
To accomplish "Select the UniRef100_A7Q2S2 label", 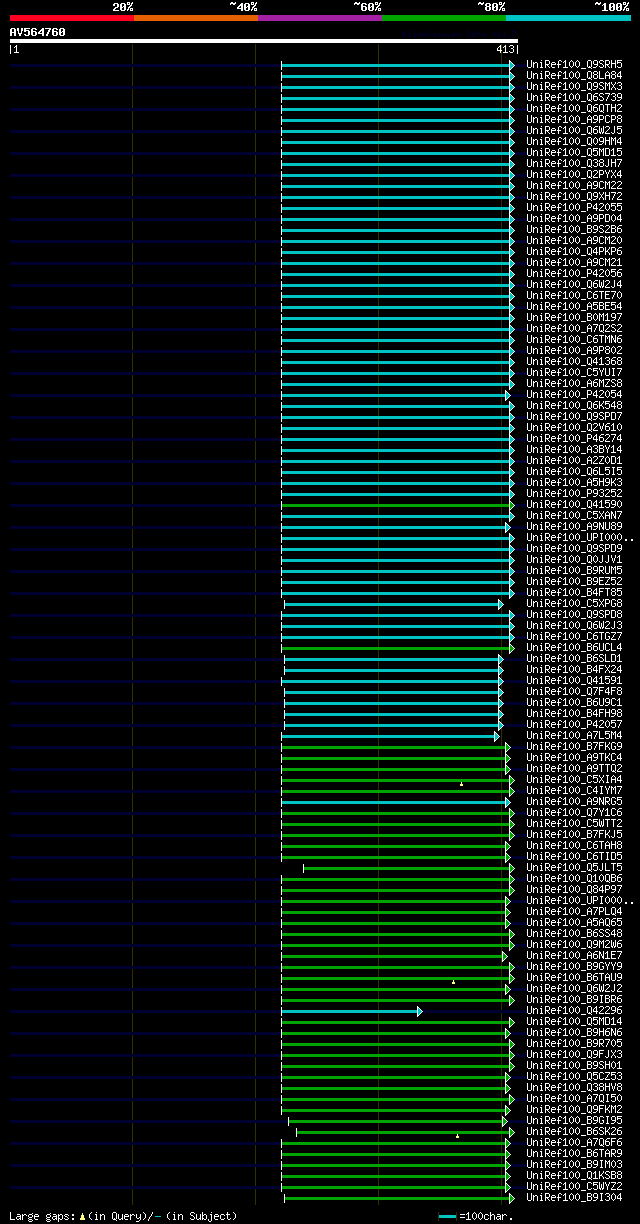I will click(574, 328).
